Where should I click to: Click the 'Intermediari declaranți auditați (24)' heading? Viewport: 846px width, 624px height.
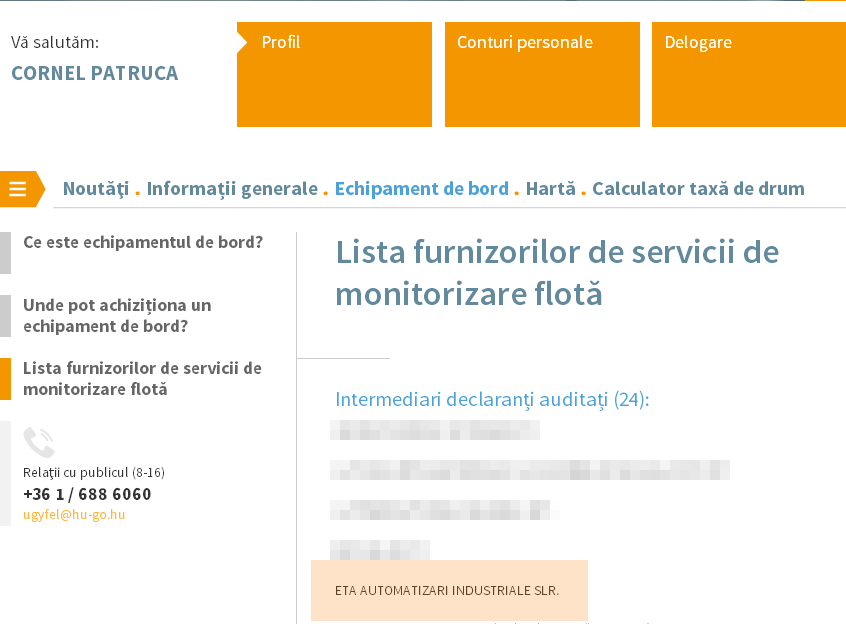tap(492, 400)
